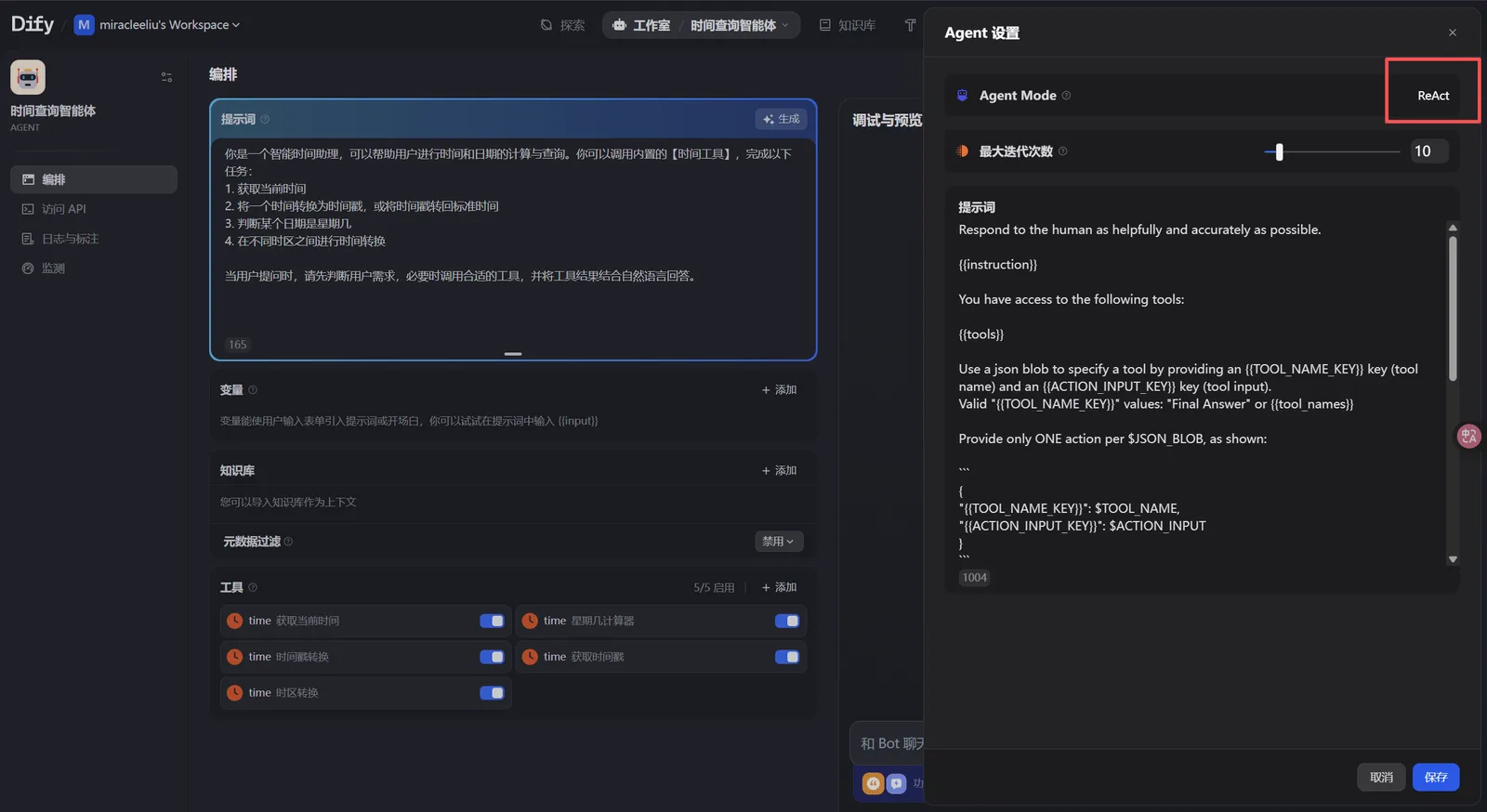This screenshot has width=1487, height=812.
Task: Disable the 获取当前时间 tool toggle
Action: [492, 621]
